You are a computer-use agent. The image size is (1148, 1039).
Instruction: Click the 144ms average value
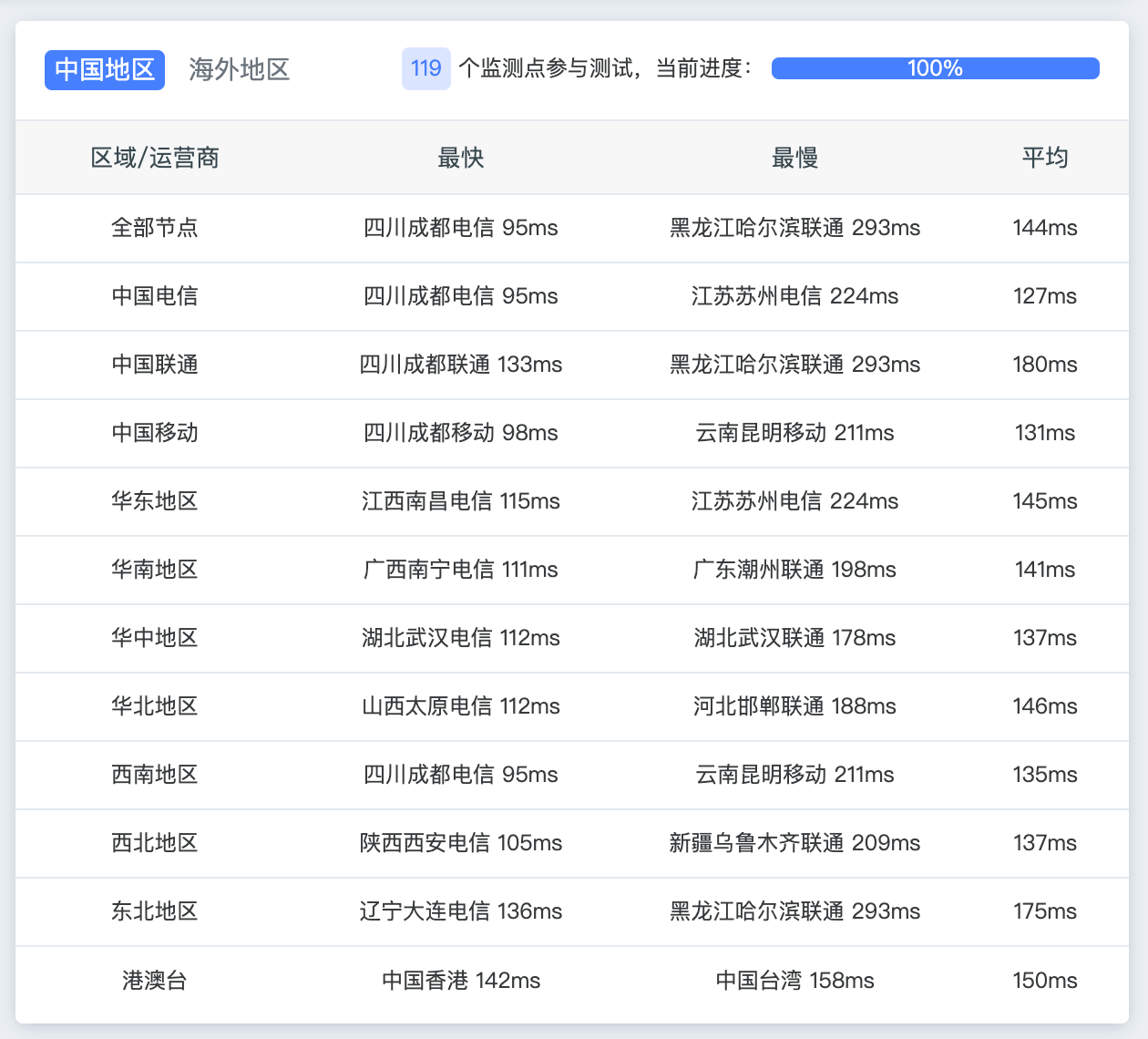tap(1045, 227)
